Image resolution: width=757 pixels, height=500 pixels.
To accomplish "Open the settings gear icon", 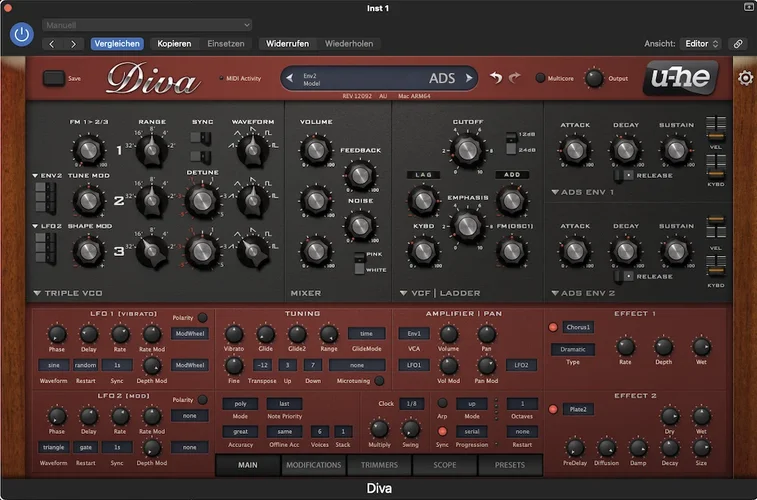I will (745, 78).
